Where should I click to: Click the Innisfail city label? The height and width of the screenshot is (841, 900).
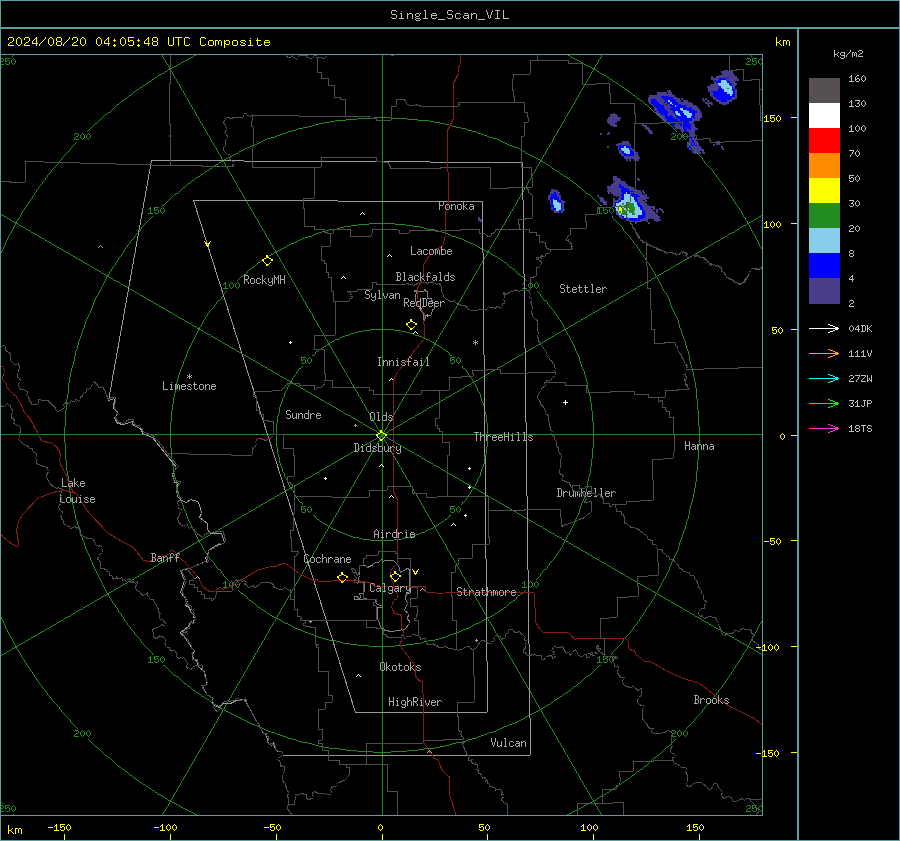pos(403,362)
